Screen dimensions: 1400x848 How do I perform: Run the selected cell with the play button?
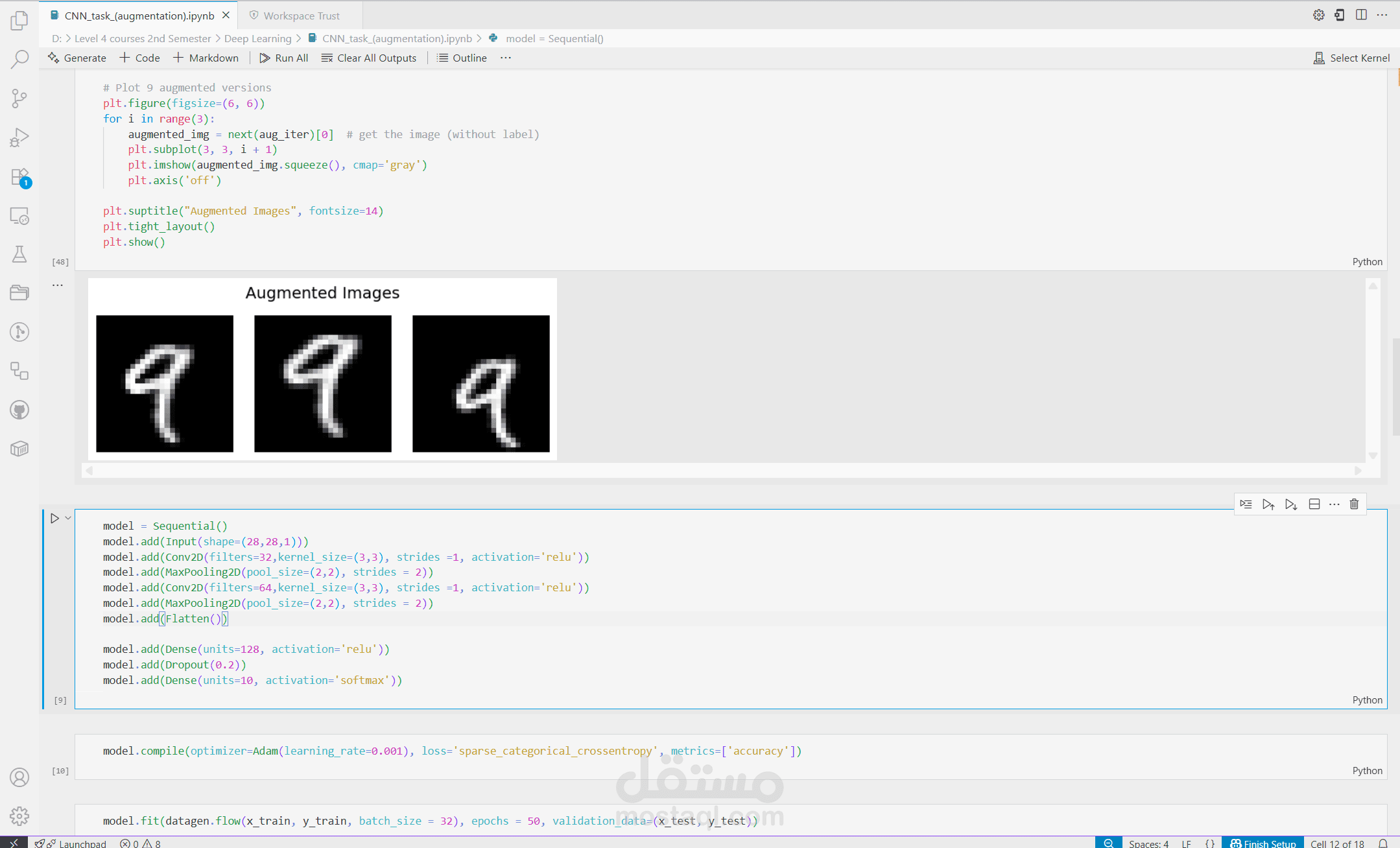(54, 517)
